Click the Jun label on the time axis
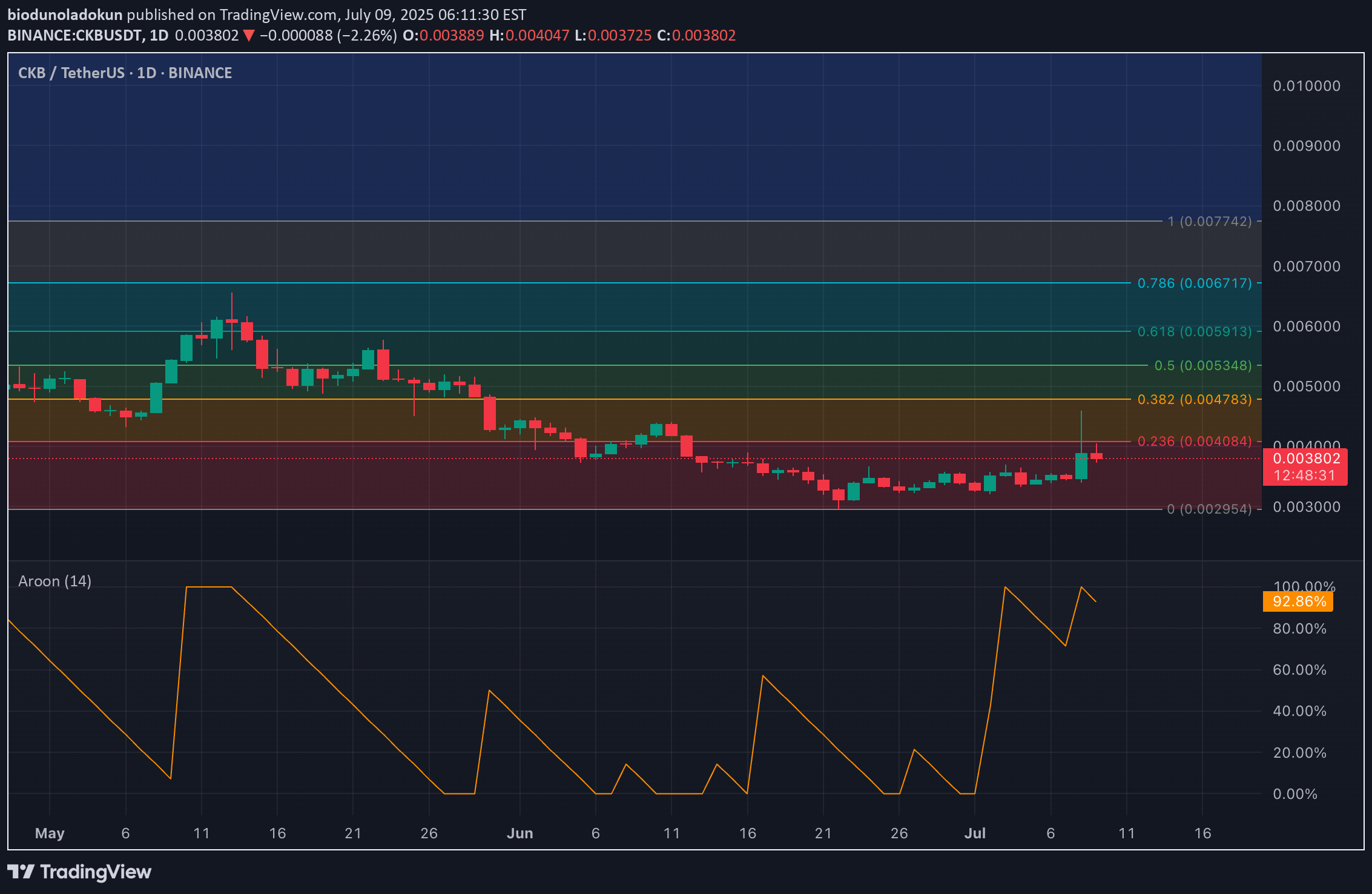The height and width of the screenshot is (894, 1372). pos(519,833)
